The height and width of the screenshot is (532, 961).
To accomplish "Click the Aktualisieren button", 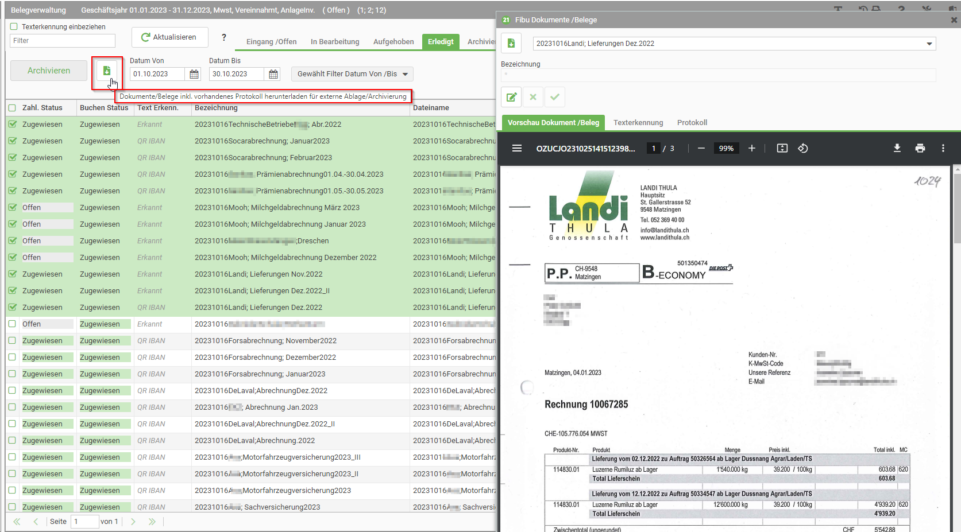I will tap(169, 37).
